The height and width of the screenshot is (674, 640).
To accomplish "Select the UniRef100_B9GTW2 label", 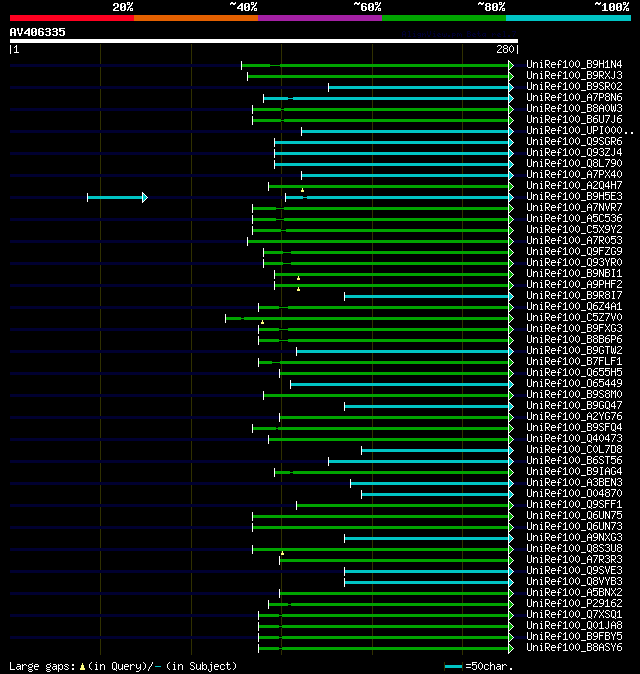I will pyautogui.click(x=574, y=351).
